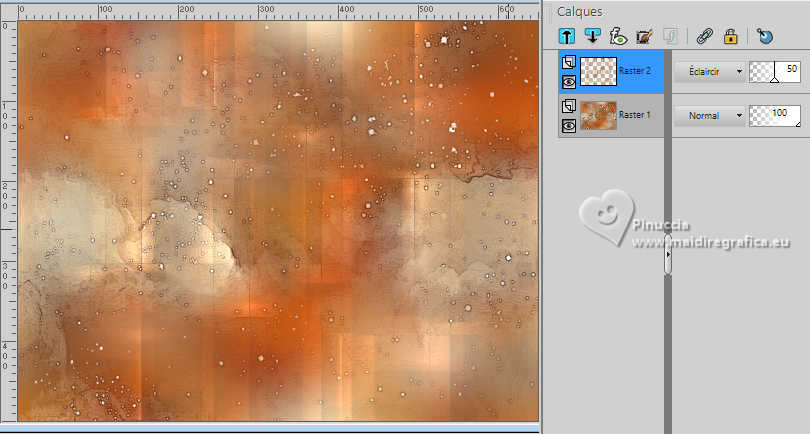
Task: Toggle the lock transparency padlock icon
Action: pyautogui.click(x=730, y=36)
